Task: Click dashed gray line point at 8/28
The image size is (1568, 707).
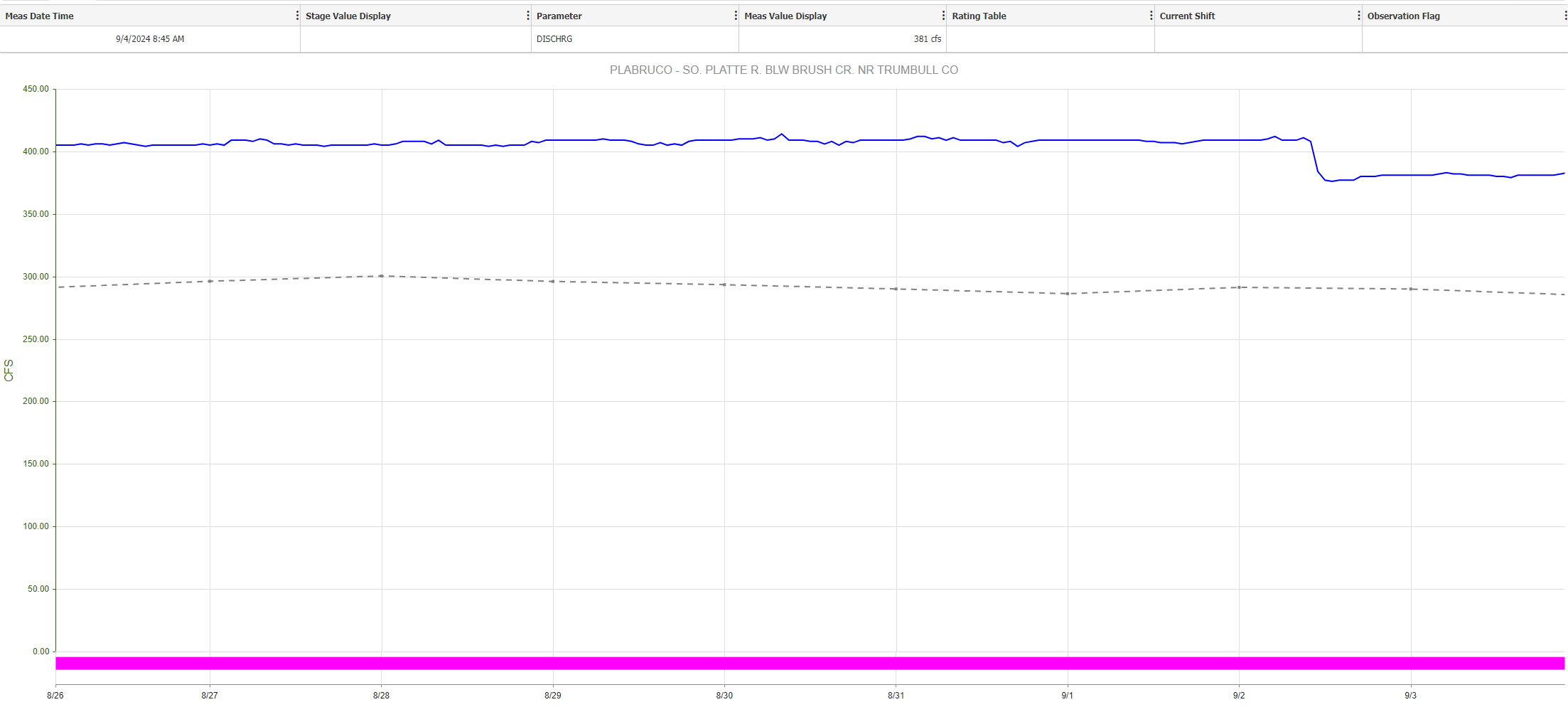Action: click(x=382, y=276)
